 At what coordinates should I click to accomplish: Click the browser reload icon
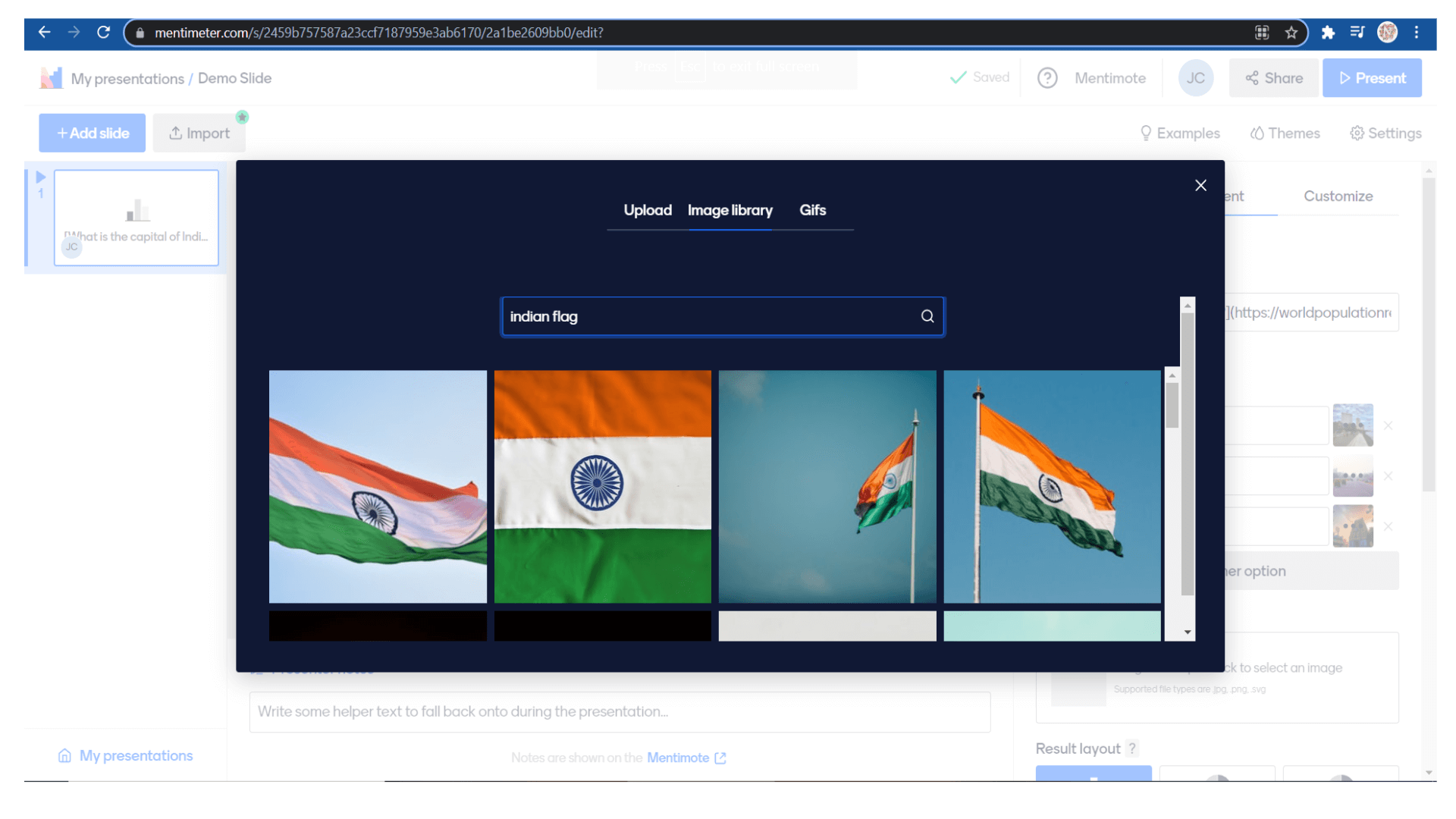[104, 33]
